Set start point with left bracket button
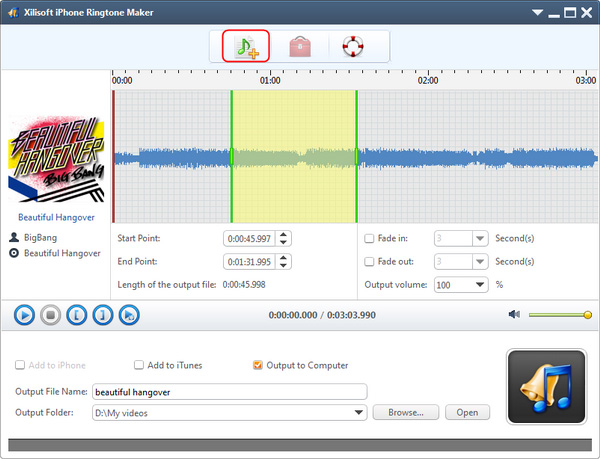This screenshot has height=459, width=600. coord(76,315)
